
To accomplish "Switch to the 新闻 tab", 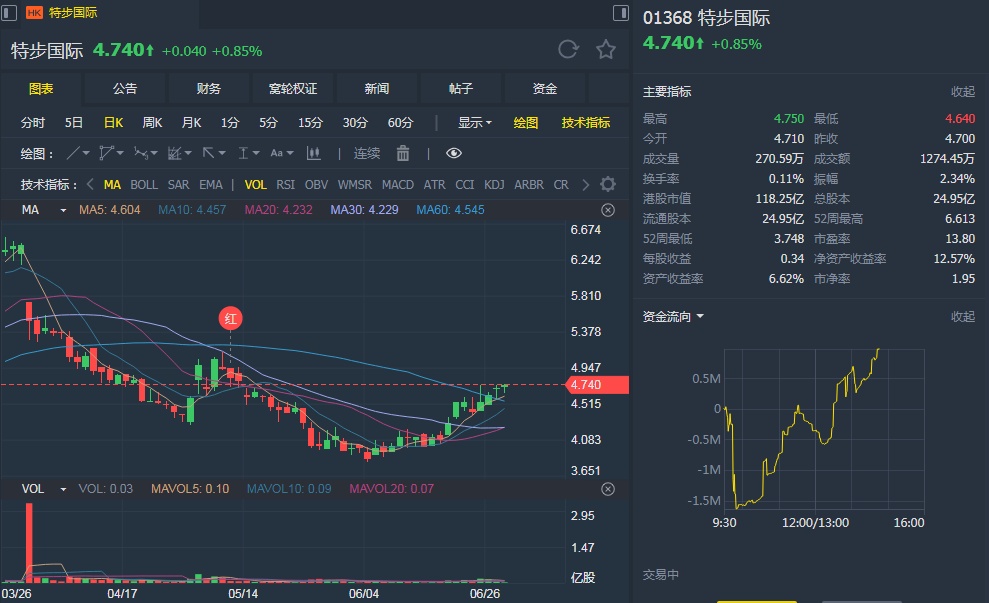I will (x=377, y=89).
